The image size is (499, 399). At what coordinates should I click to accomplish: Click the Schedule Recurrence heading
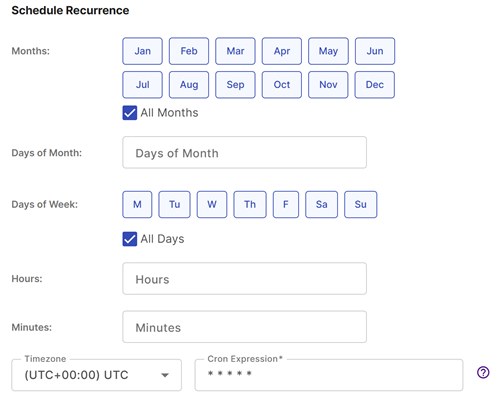pos(70,10)
